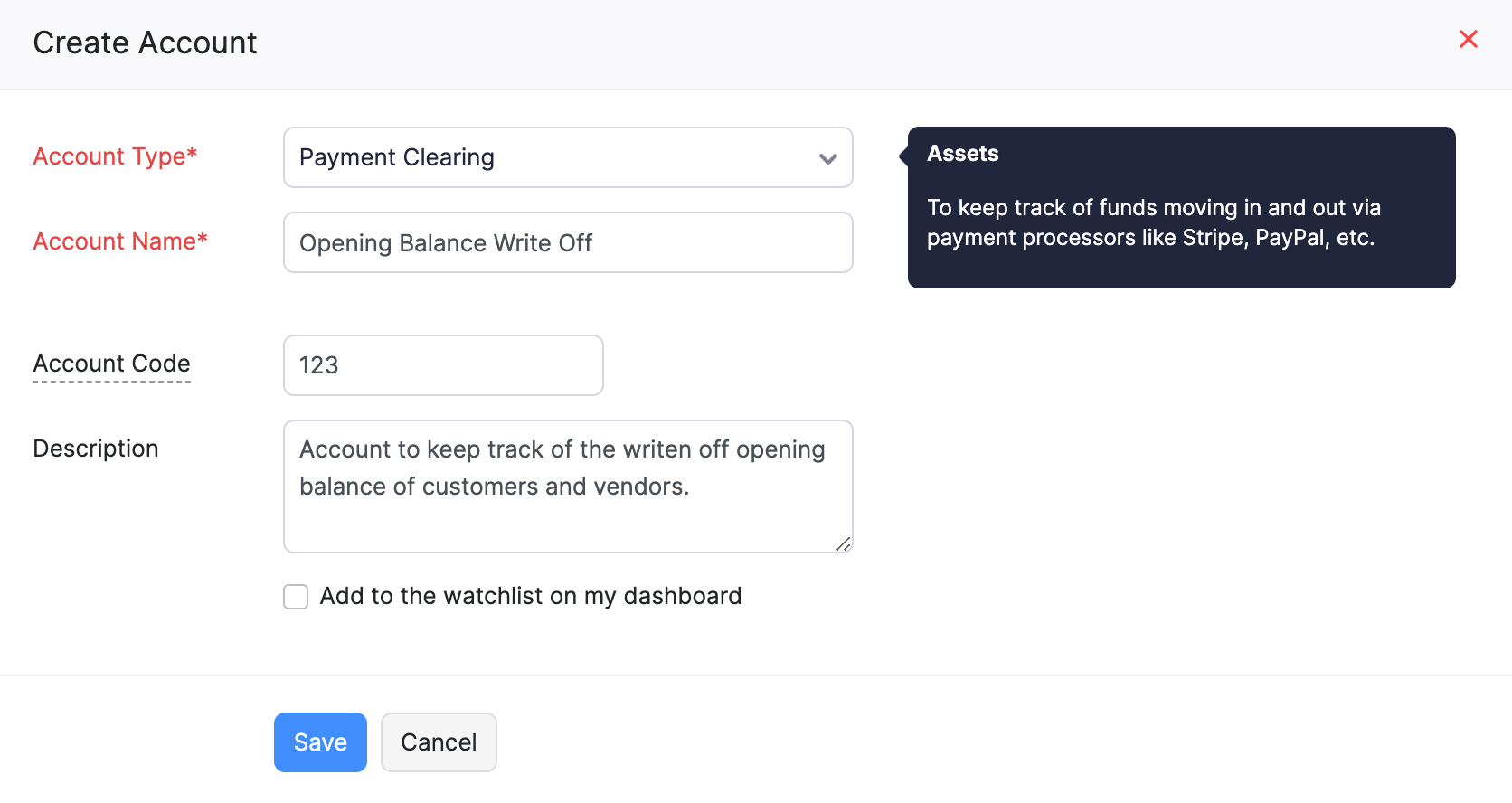The height and width of the screenshot is (803, 1512).
Task: Cancel account creation
Action: coord(439,742)
